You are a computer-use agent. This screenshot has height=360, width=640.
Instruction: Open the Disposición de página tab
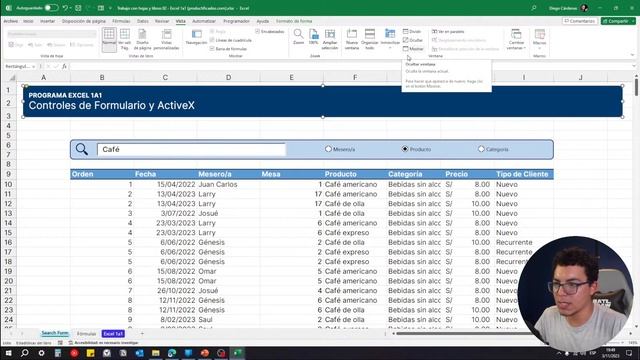coord(84,21)
